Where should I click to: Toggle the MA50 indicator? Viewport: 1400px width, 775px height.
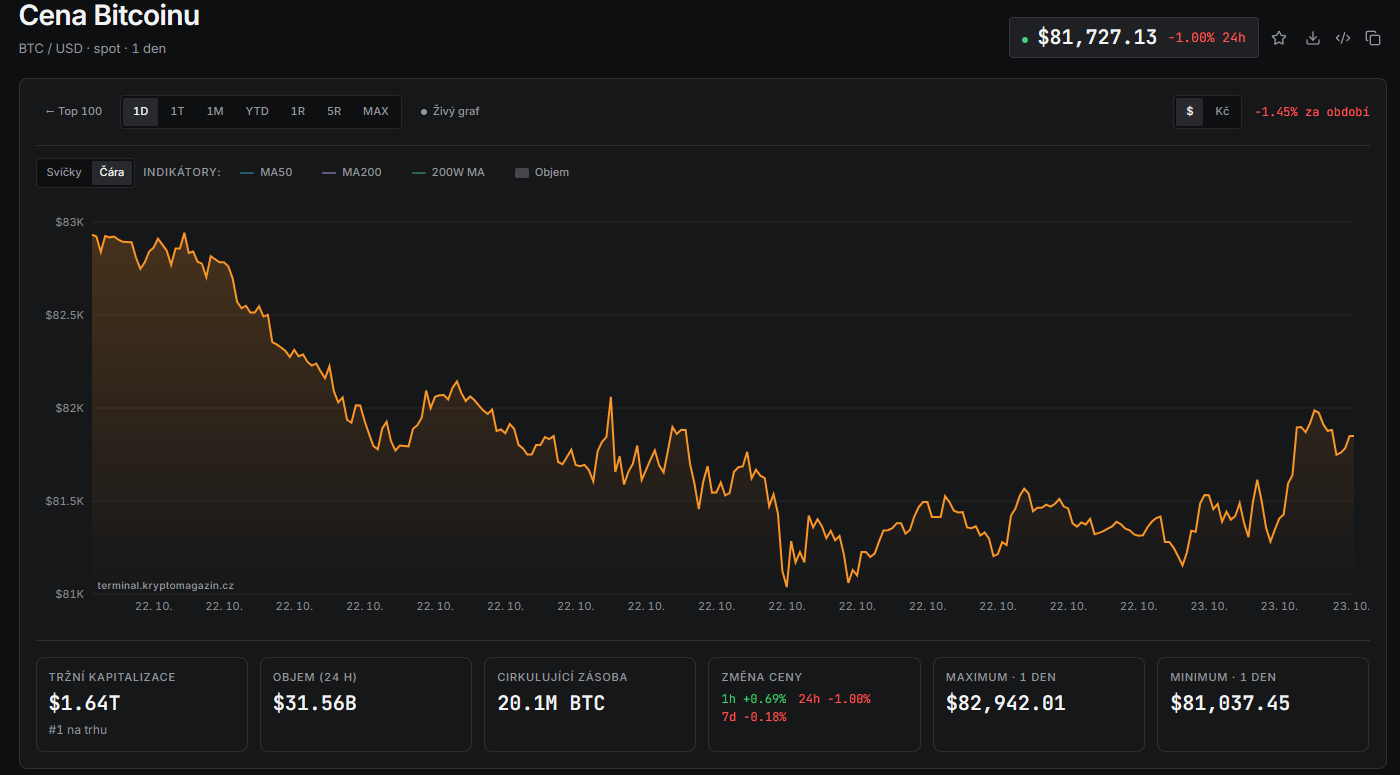266,172
